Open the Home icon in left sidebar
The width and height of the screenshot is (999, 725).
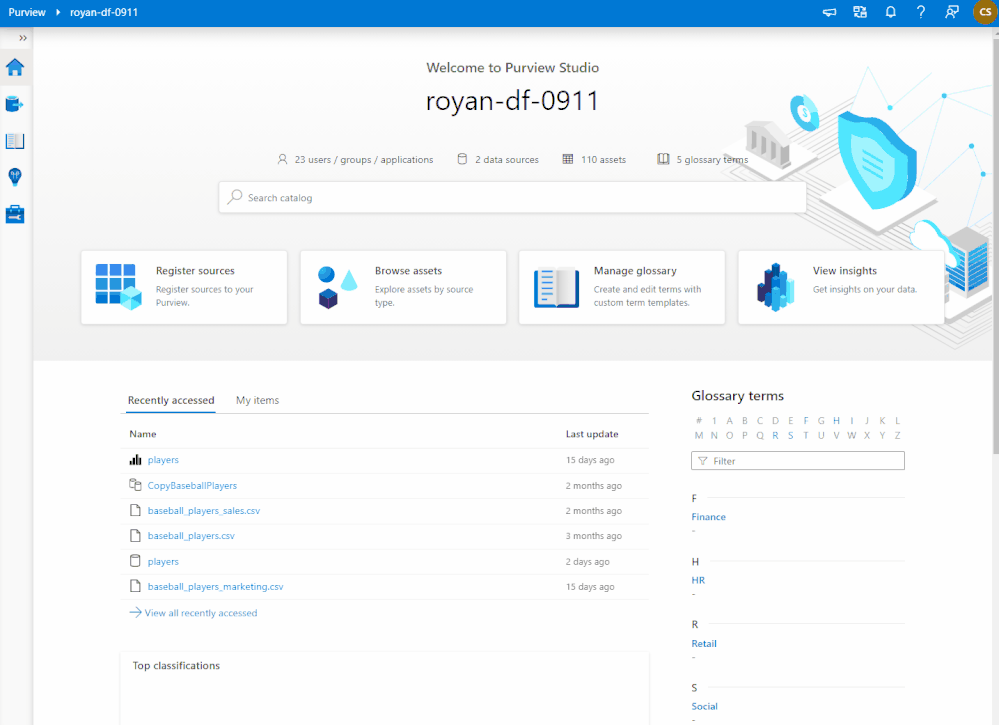pyautogui.click(x=15, y=67)
